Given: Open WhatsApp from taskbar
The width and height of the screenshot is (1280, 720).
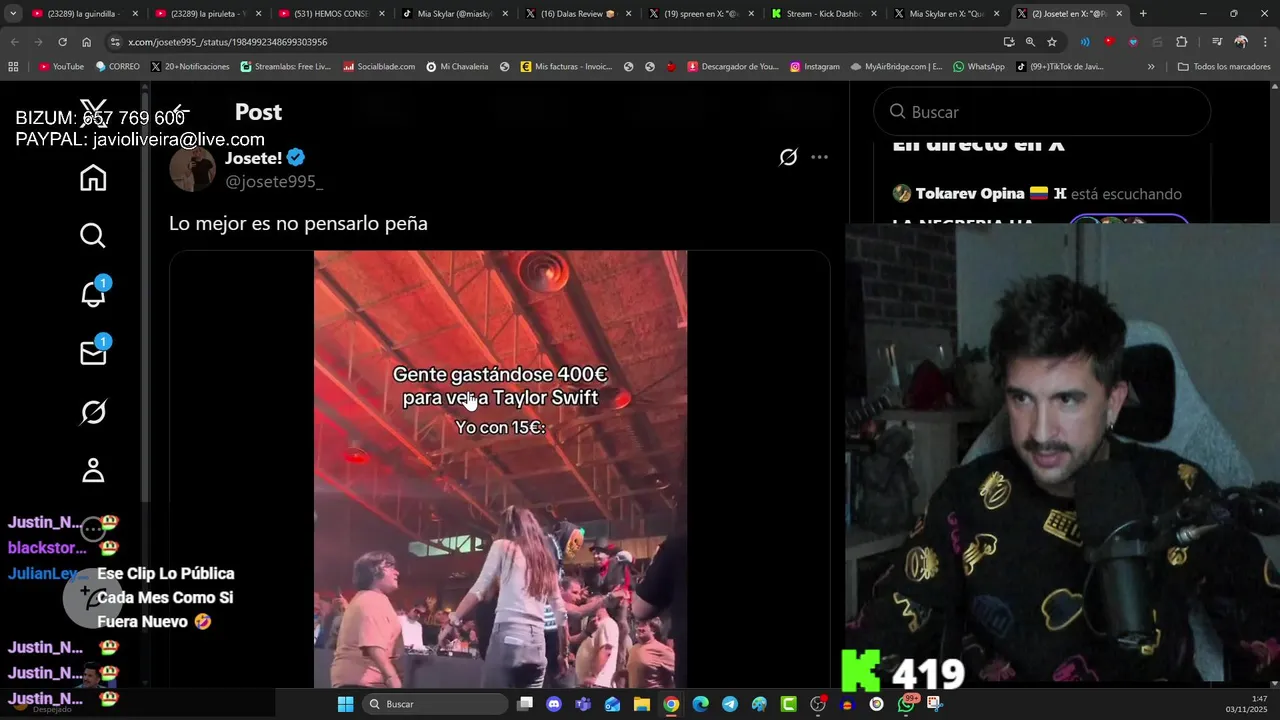Looking at the screenshot, I should pyautogui.click(x=906, y=704).
